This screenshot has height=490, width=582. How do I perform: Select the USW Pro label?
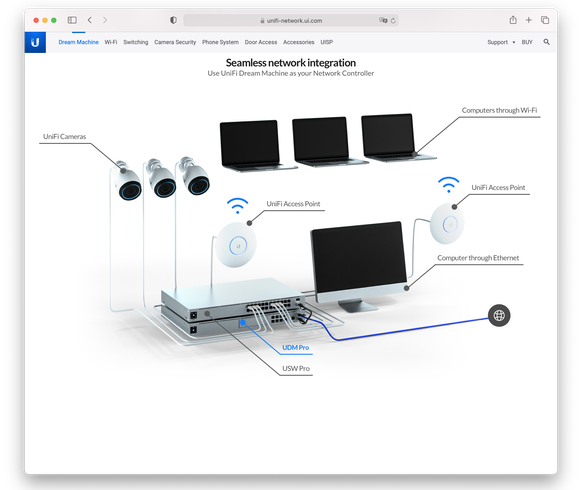click(x=296, y=369)
